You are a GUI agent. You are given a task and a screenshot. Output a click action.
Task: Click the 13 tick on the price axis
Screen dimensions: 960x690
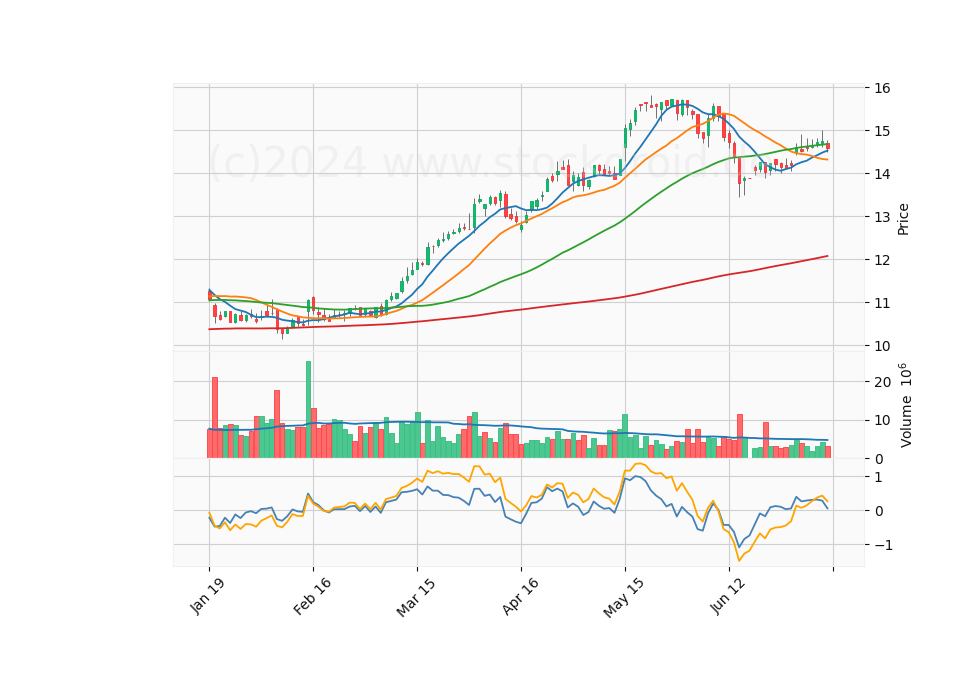point(882,217)
